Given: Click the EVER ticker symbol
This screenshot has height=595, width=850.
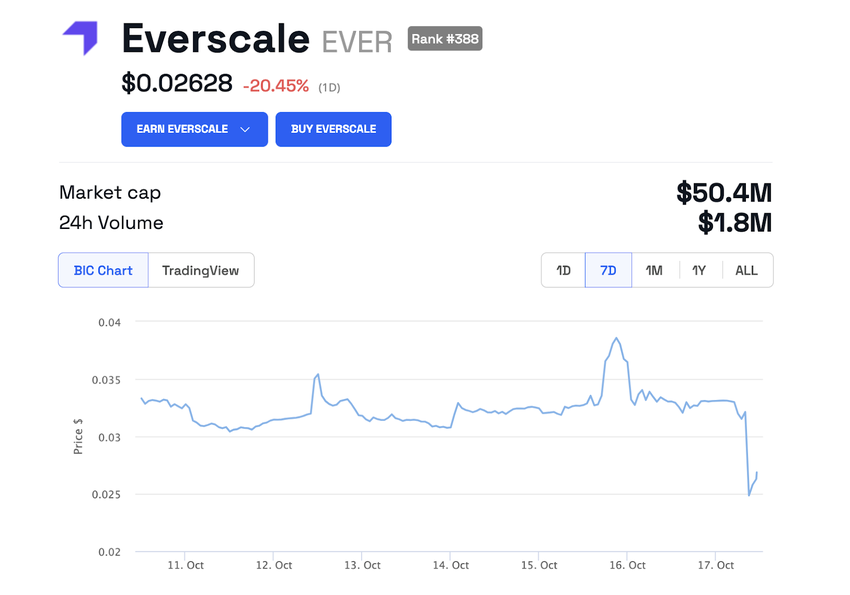Looking at the screenshot, I should (357, 42).
